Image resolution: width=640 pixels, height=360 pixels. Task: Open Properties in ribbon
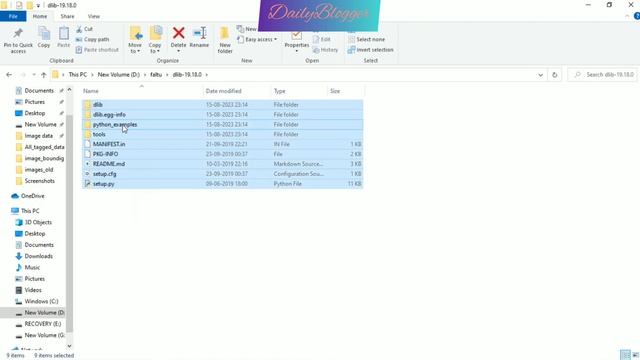(297, 42)
